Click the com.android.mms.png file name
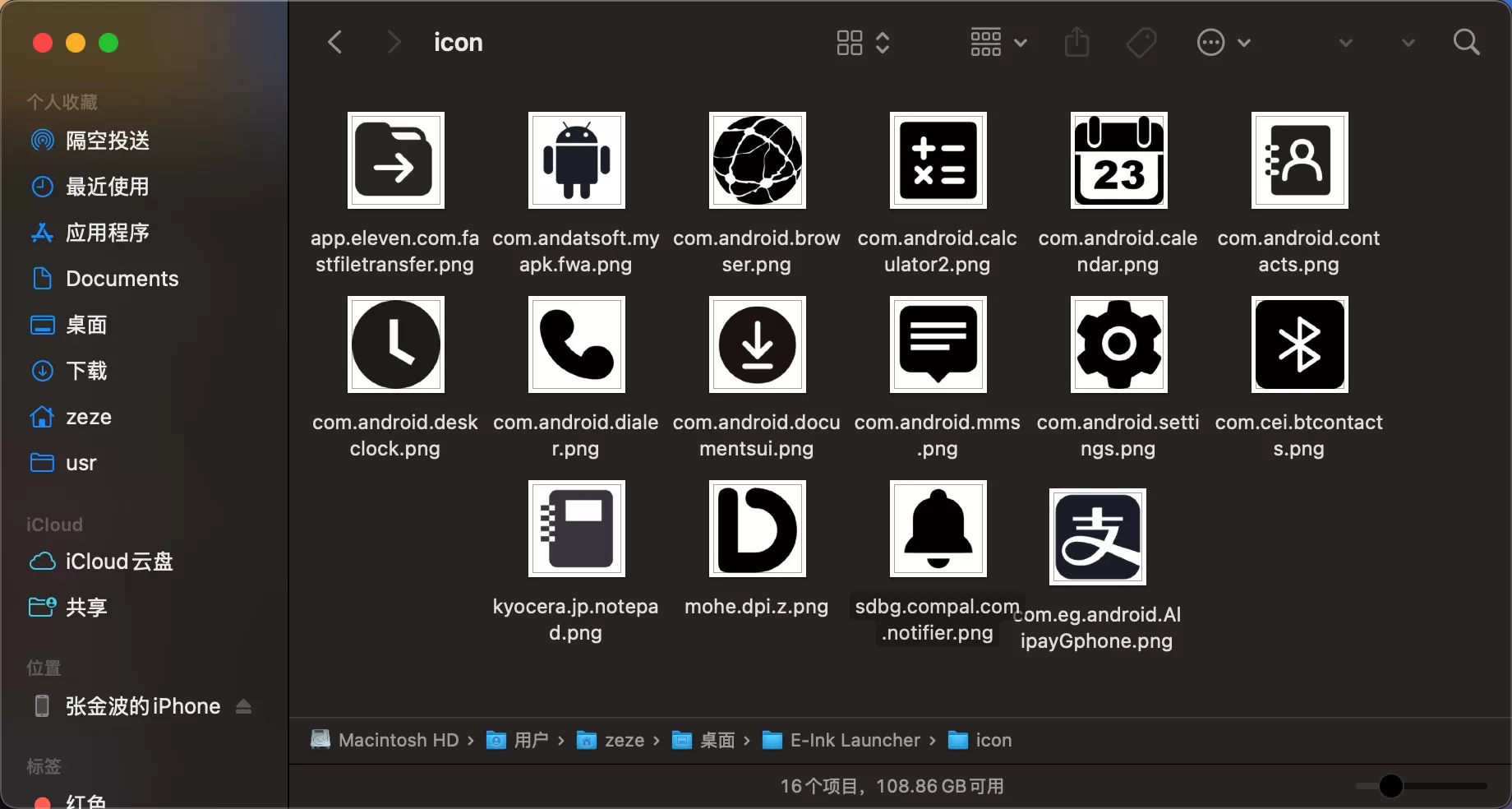This screenshot has height=809, width=1512. click(x=937, y=435)
